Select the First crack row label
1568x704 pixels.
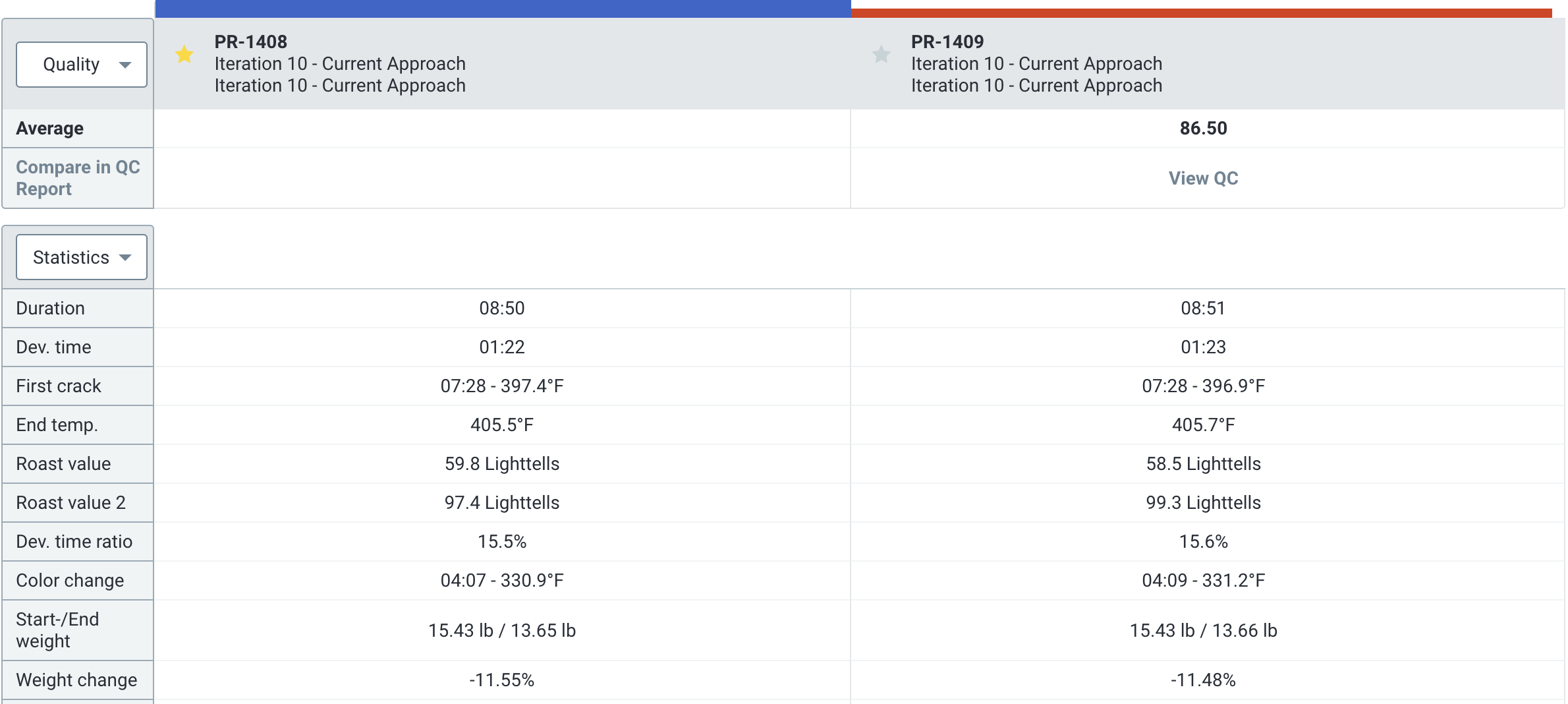pyautogui.click(x=59, y=386)
